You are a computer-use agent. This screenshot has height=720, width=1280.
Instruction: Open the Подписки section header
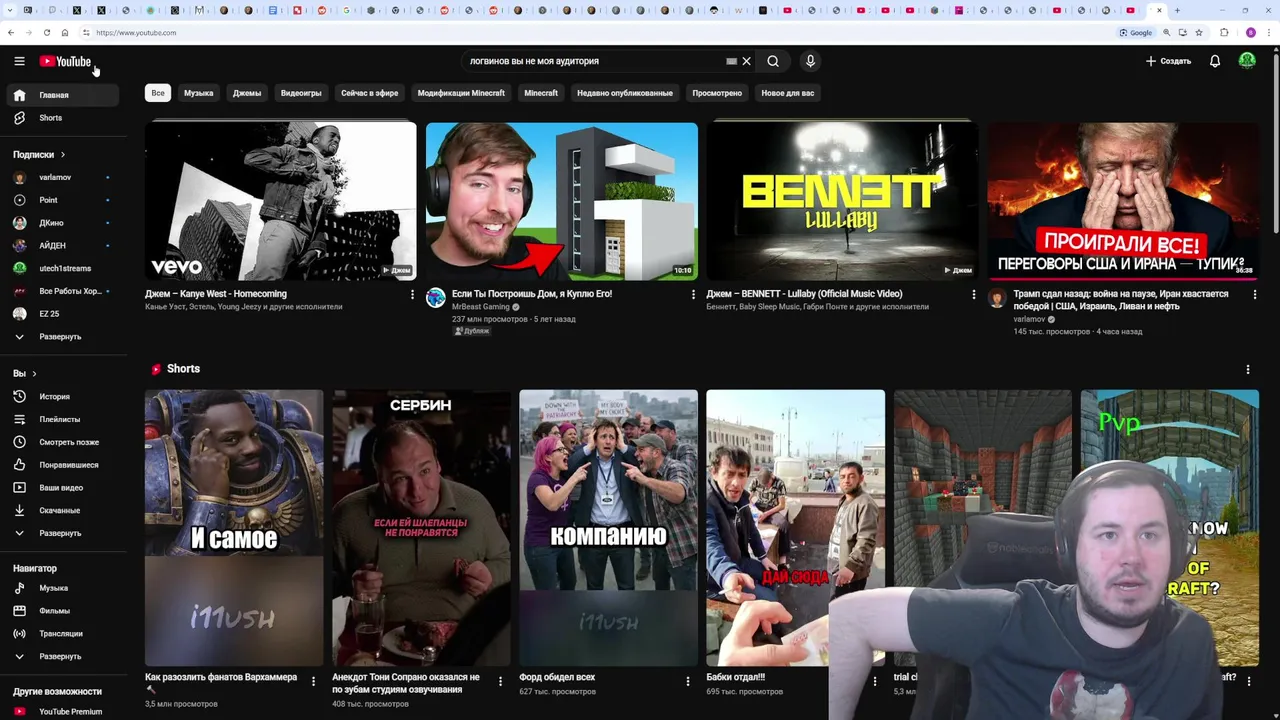tap(39, 155)
